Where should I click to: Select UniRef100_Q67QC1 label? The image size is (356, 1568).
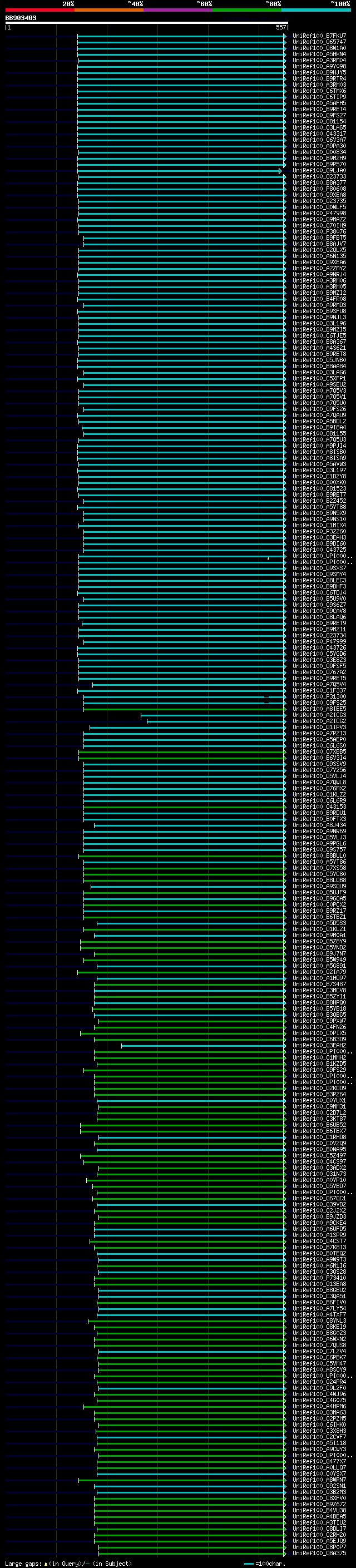pos(319,1199)
